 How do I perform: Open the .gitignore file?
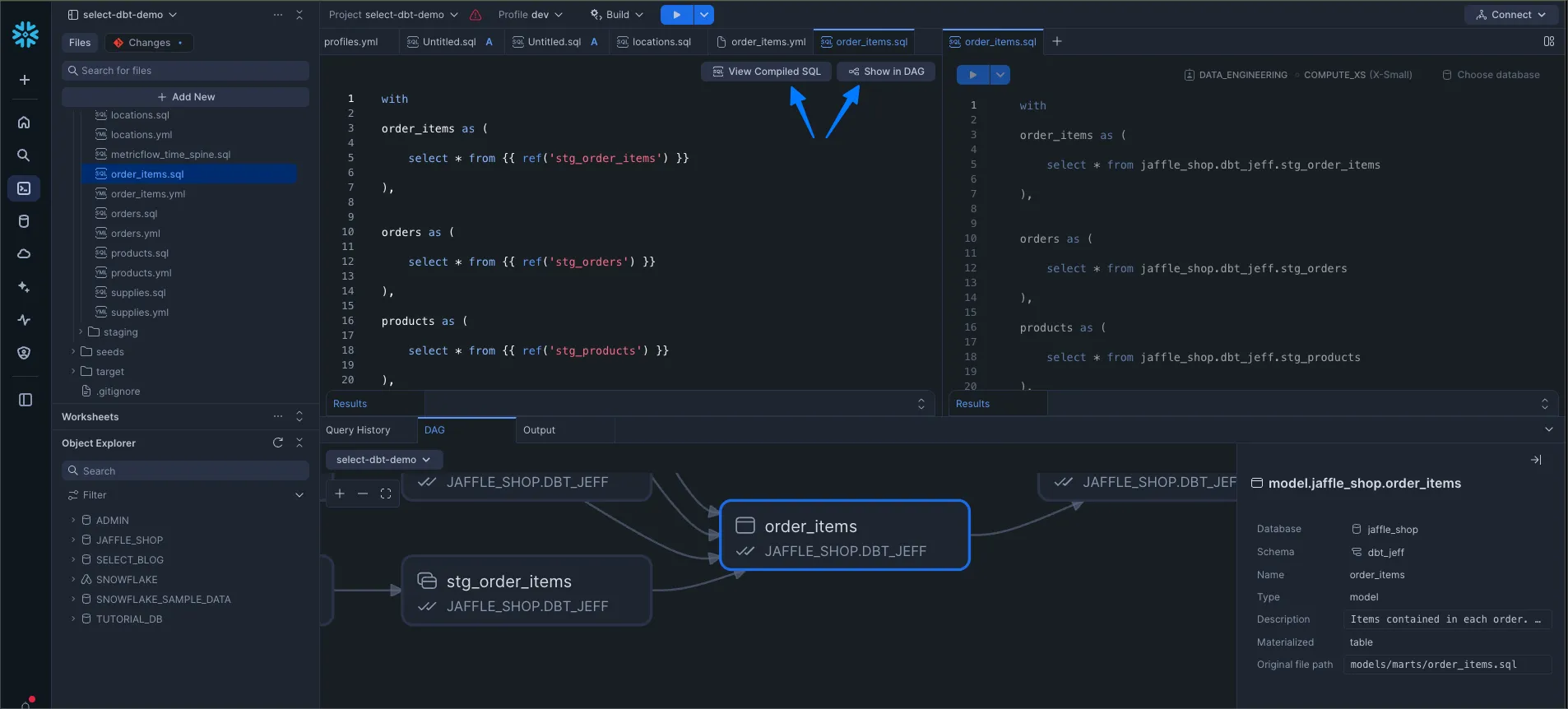[118, 392]
